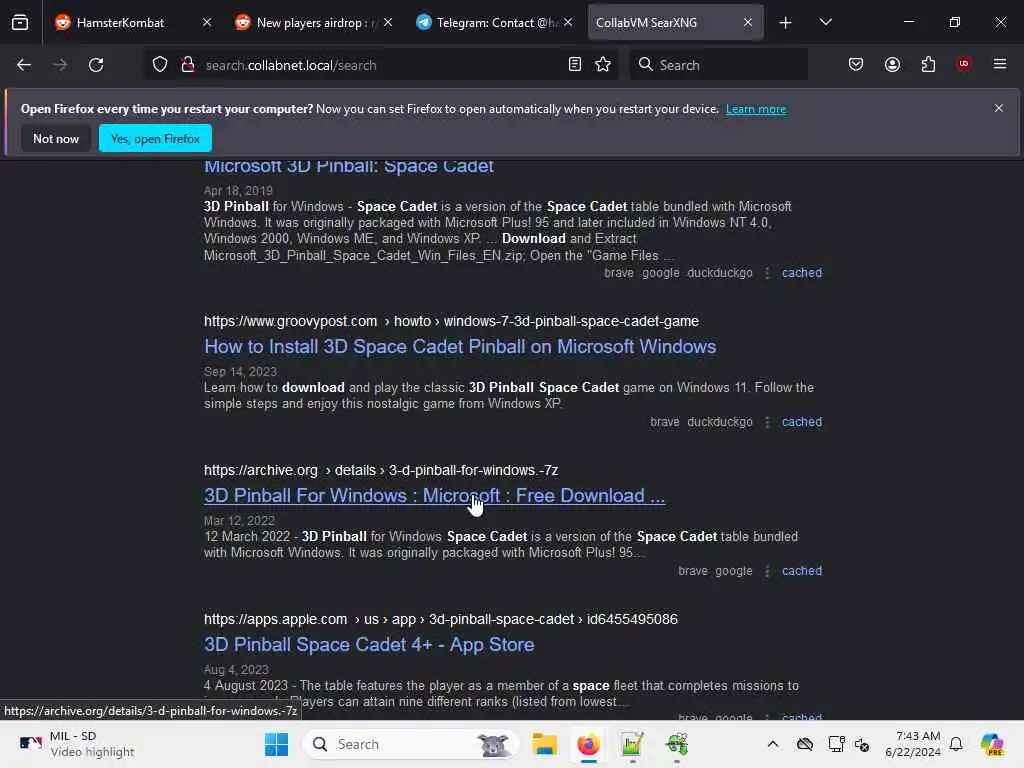Open cached version of groovypost result

tap(802, 422)
